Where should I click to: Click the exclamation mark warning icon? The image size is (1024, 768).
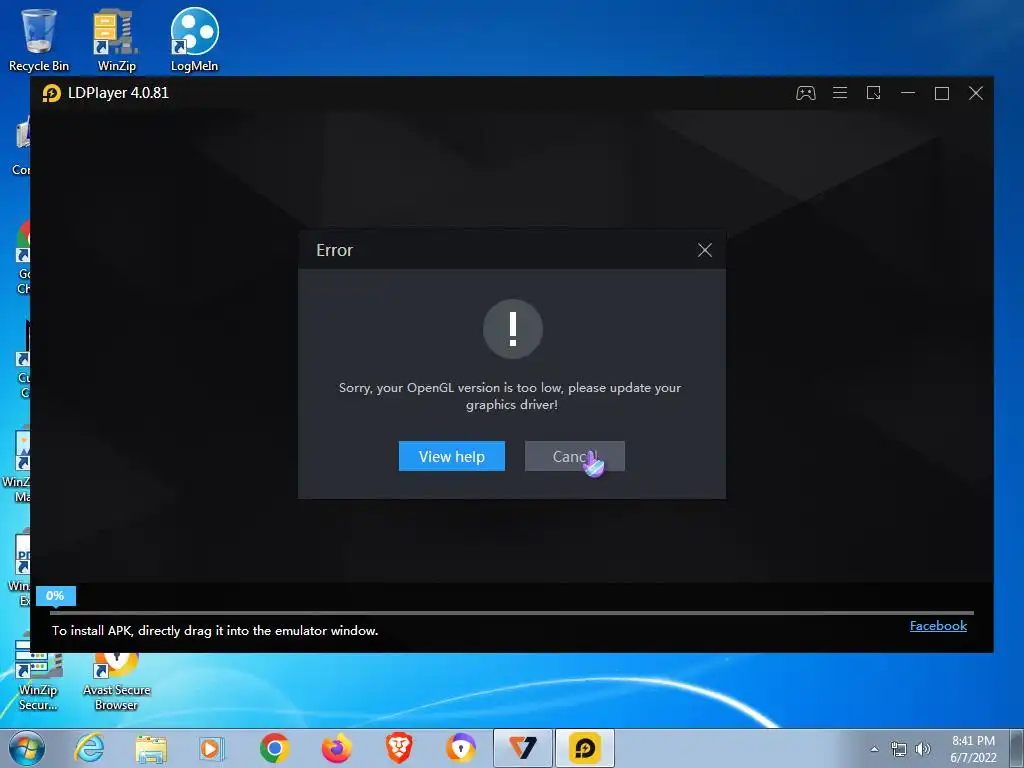(513, 329)
